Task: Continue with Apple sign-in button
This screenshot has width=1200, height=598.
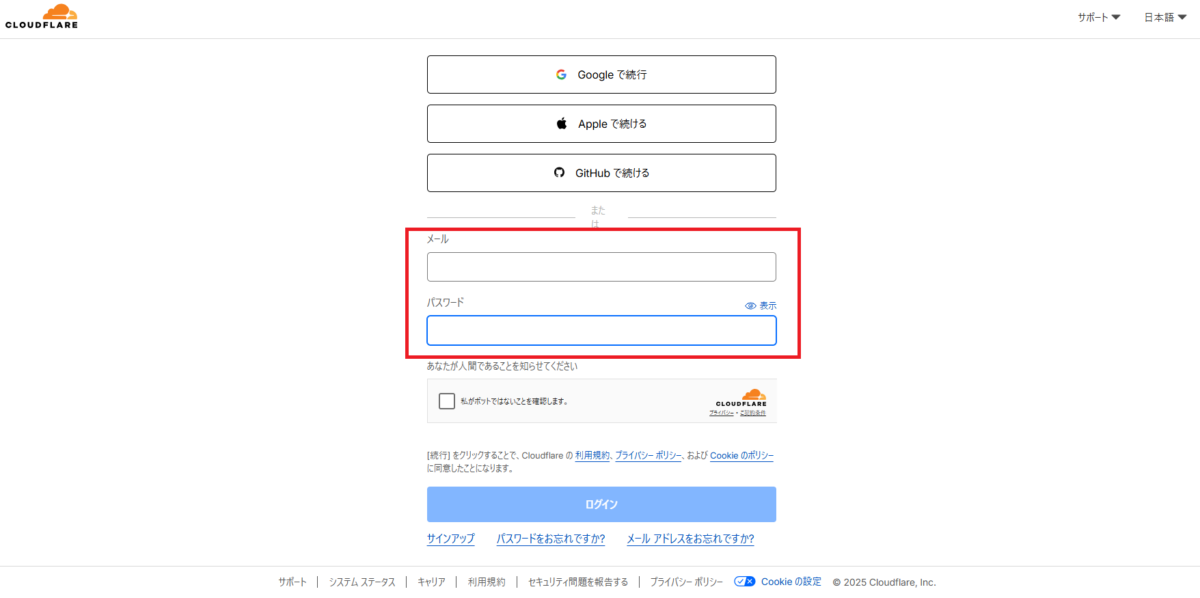Action: pos(601,124)
